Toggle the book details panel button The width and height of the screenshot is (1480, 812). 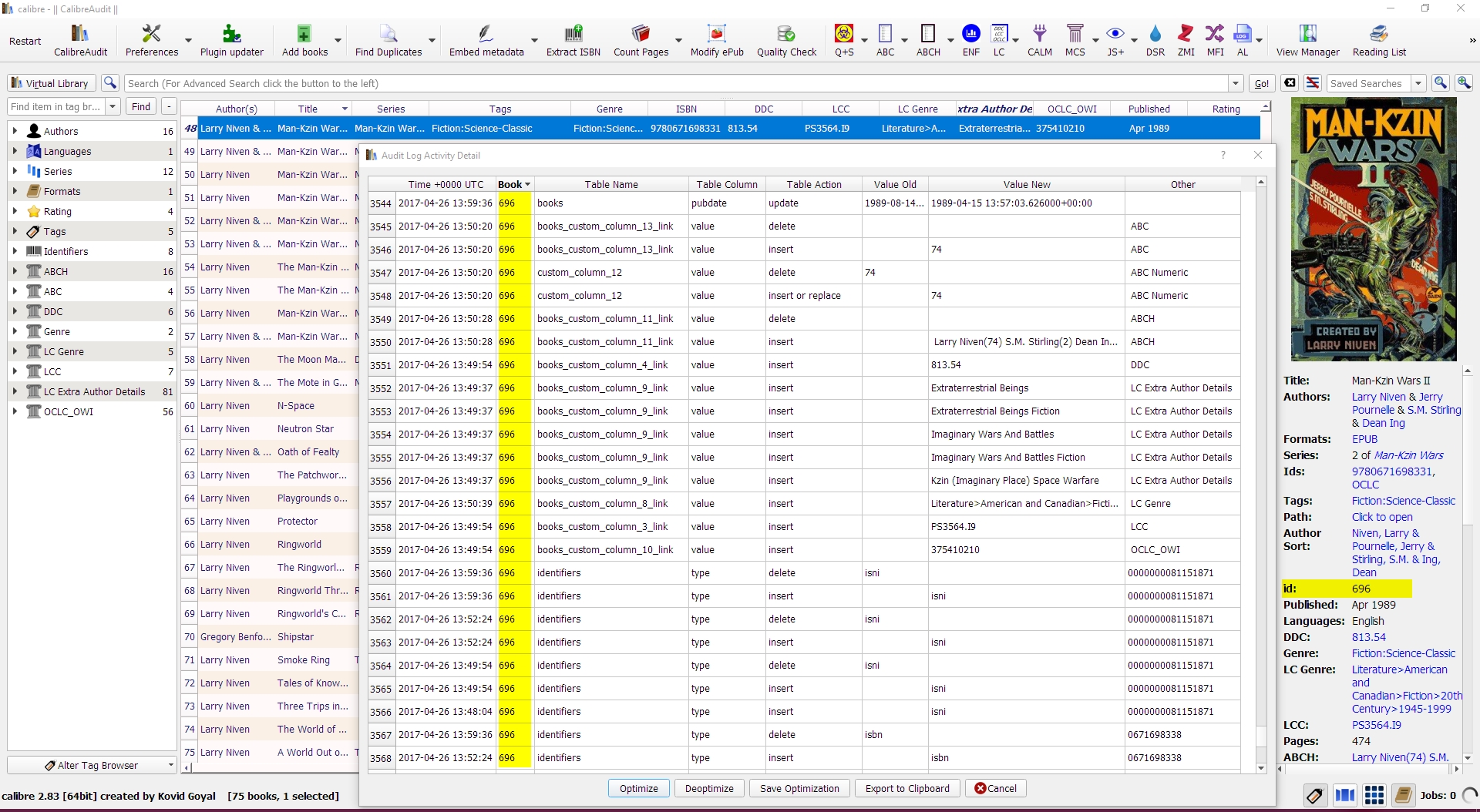1403,795
